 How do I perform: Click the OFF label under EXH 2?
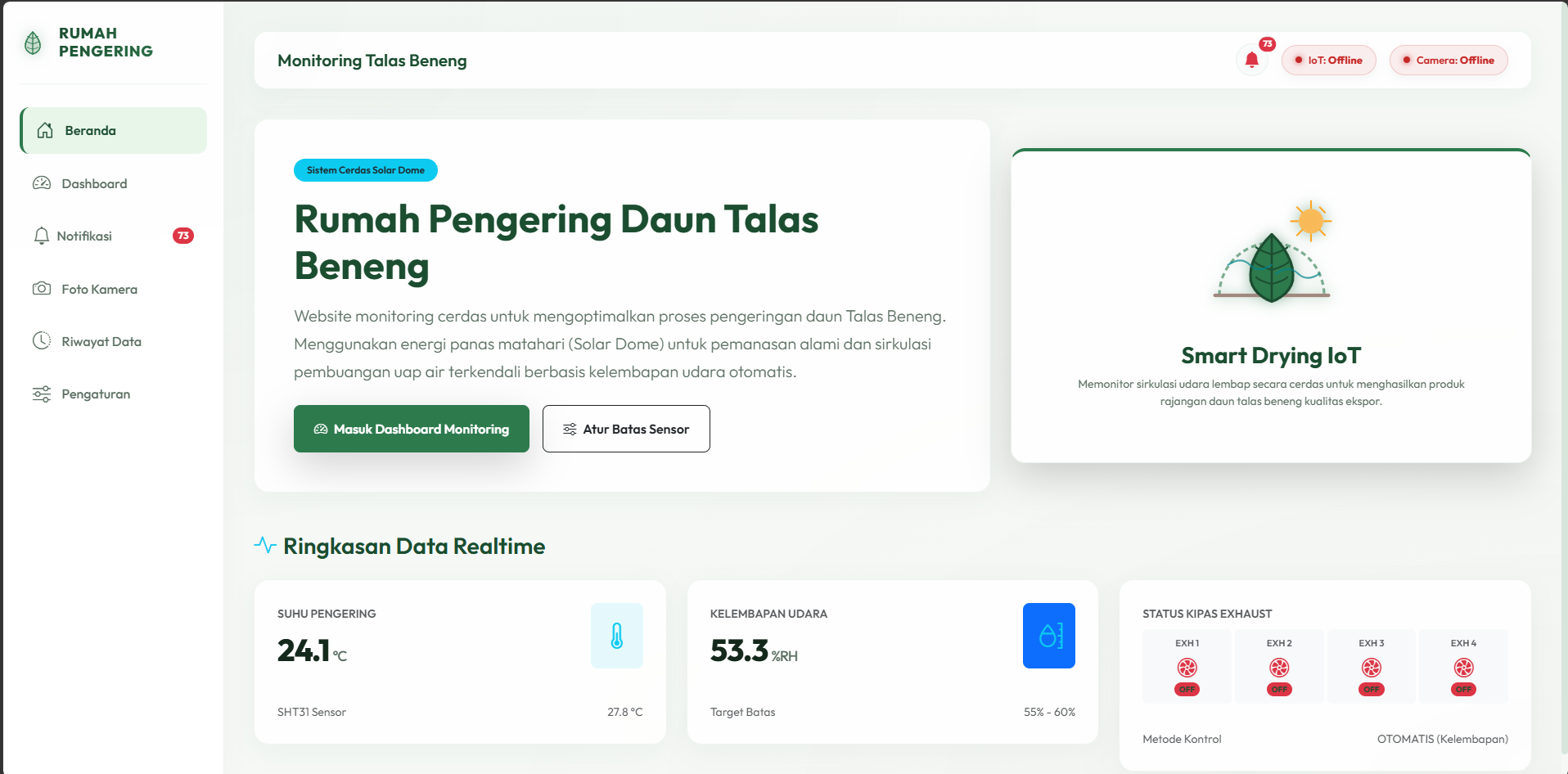[x=1279, y=690]
